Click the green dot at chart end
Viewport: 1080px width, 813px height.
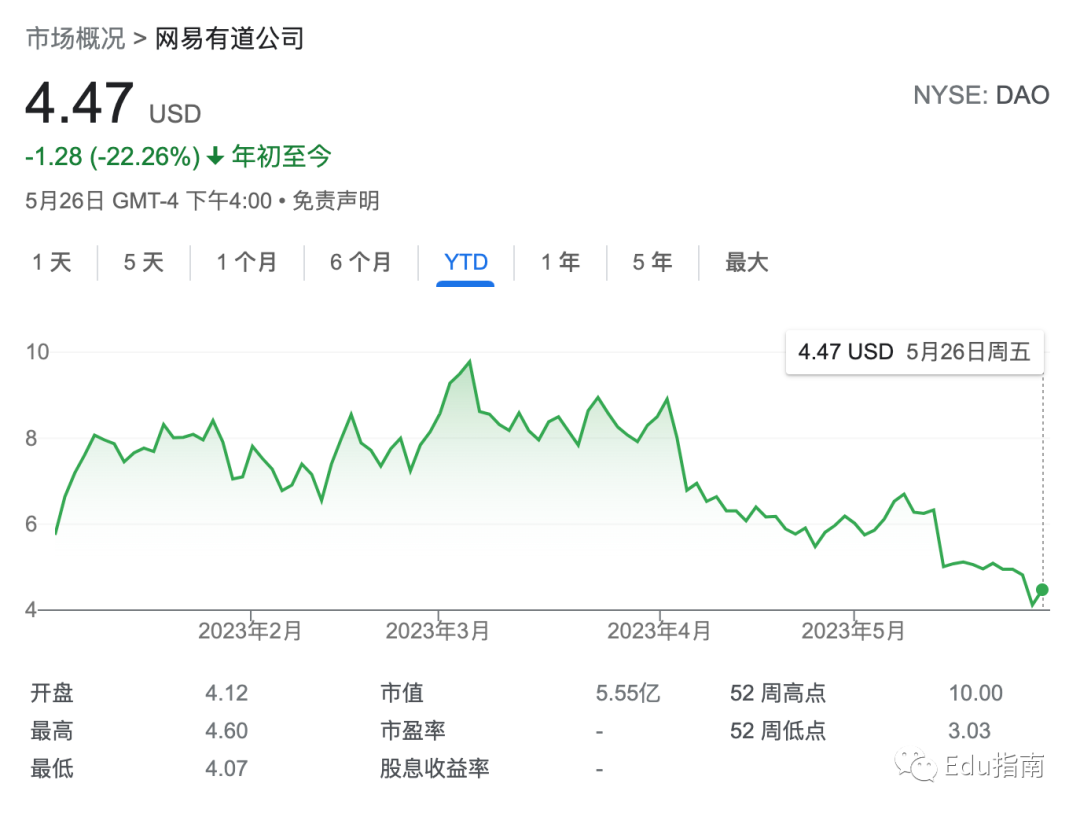click(x=1042, y=590)
